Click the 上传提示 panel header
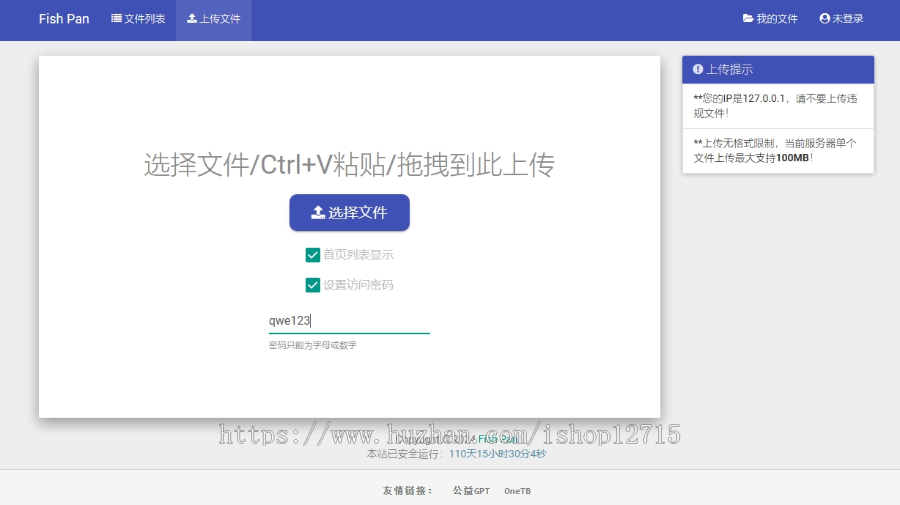900x505 pixels. 778,69
